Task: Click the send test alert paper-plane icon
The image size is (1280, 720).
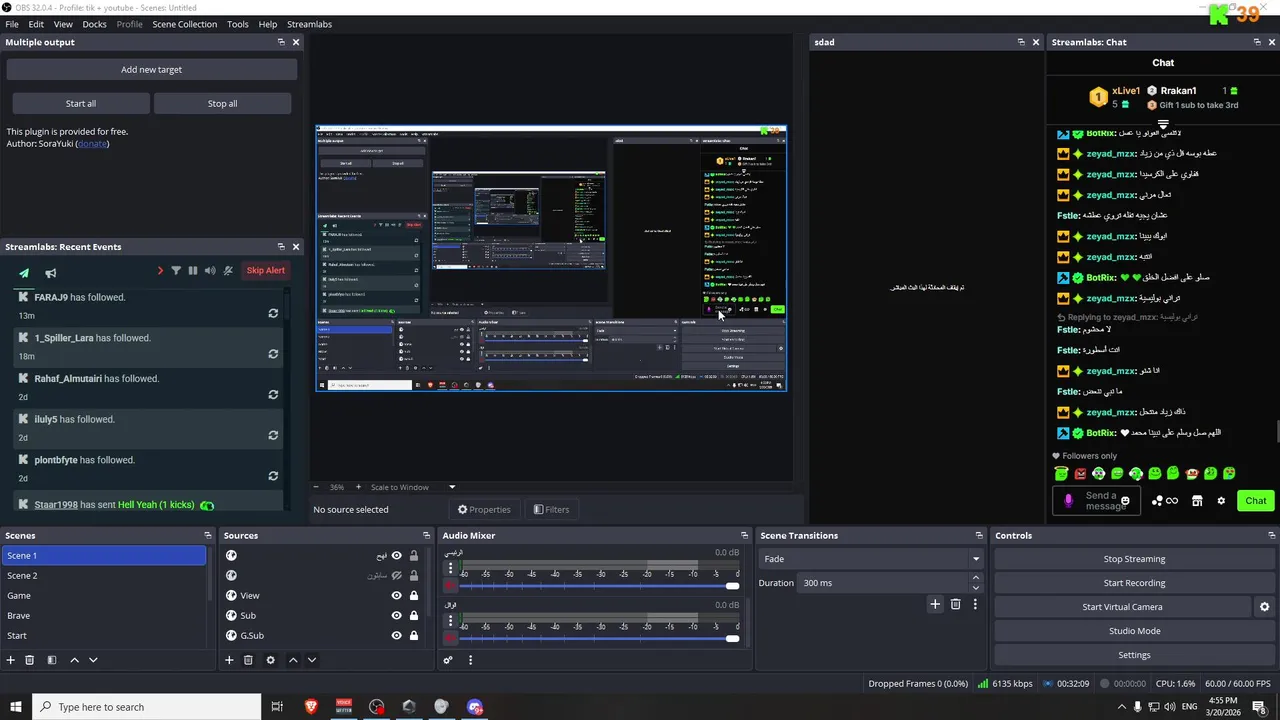Action: click(24, 272)
